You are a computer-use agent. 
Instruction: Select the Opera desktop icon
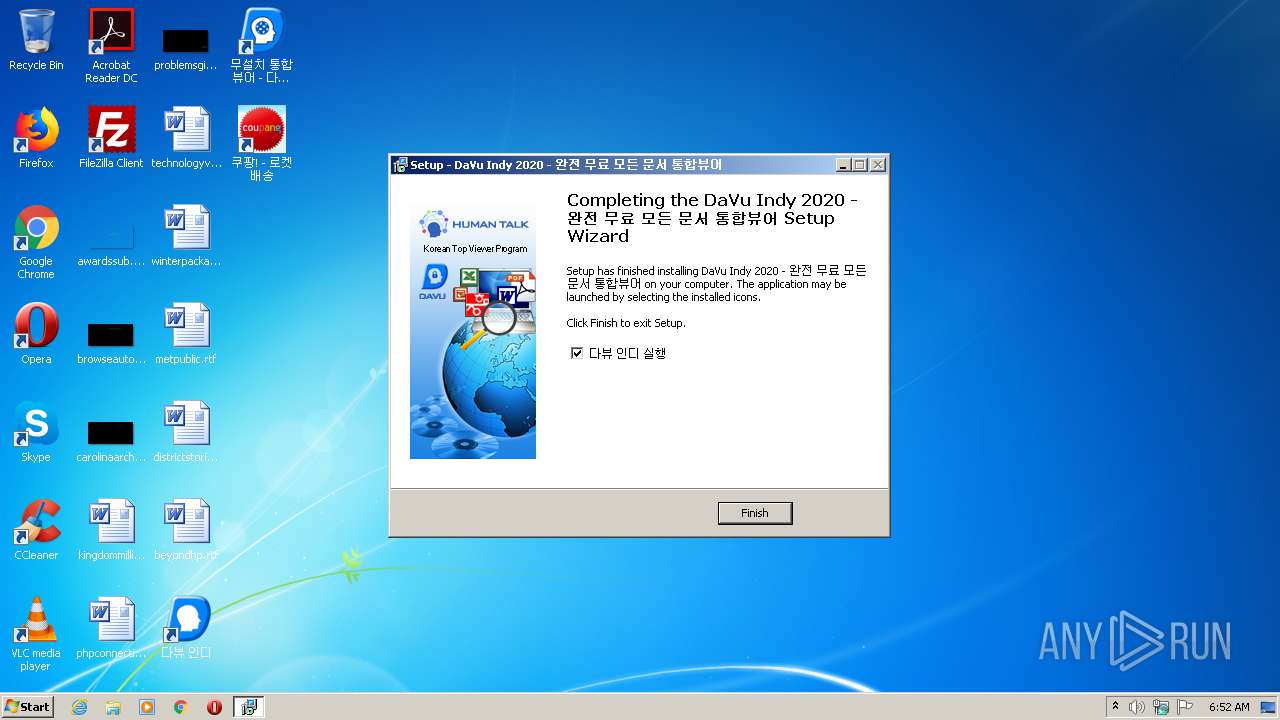(x=36, y=334)
